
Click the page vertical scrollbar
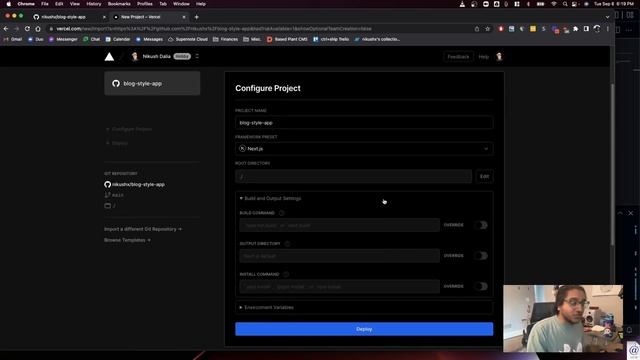pos(612,163)
